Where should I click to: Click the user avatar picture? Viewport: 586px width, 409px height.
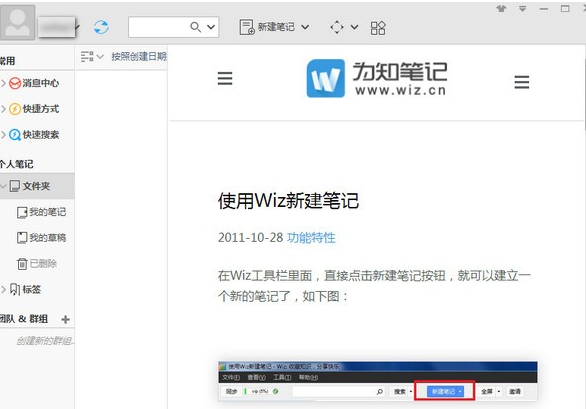[x=17, y=22]
